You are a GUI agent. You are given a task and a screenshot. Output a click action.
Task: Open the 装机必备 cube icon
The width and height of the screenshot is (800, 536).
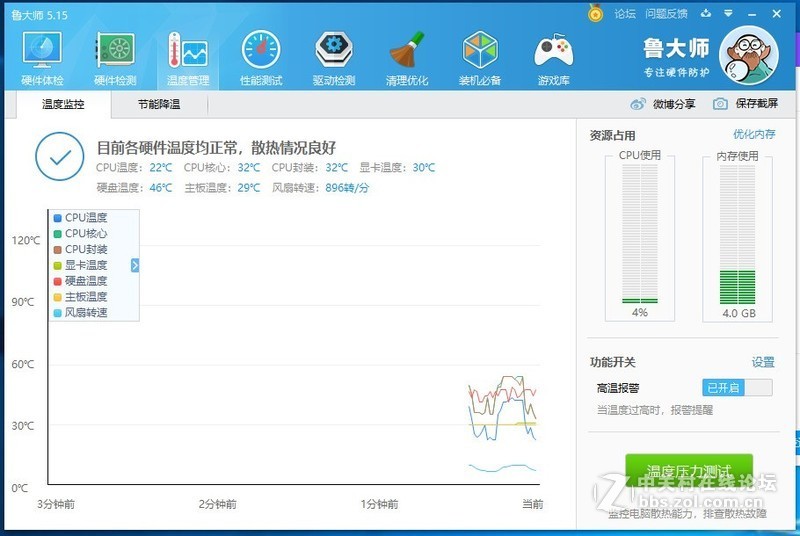480,50
